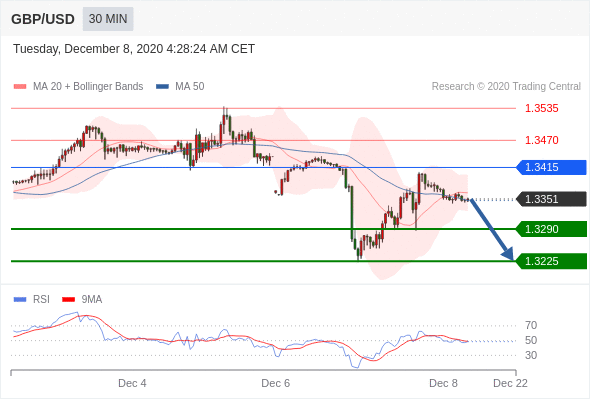Click the Dec 8 date axis label
590x400 pixels.
pyautogui.click(x=443, y=383)
